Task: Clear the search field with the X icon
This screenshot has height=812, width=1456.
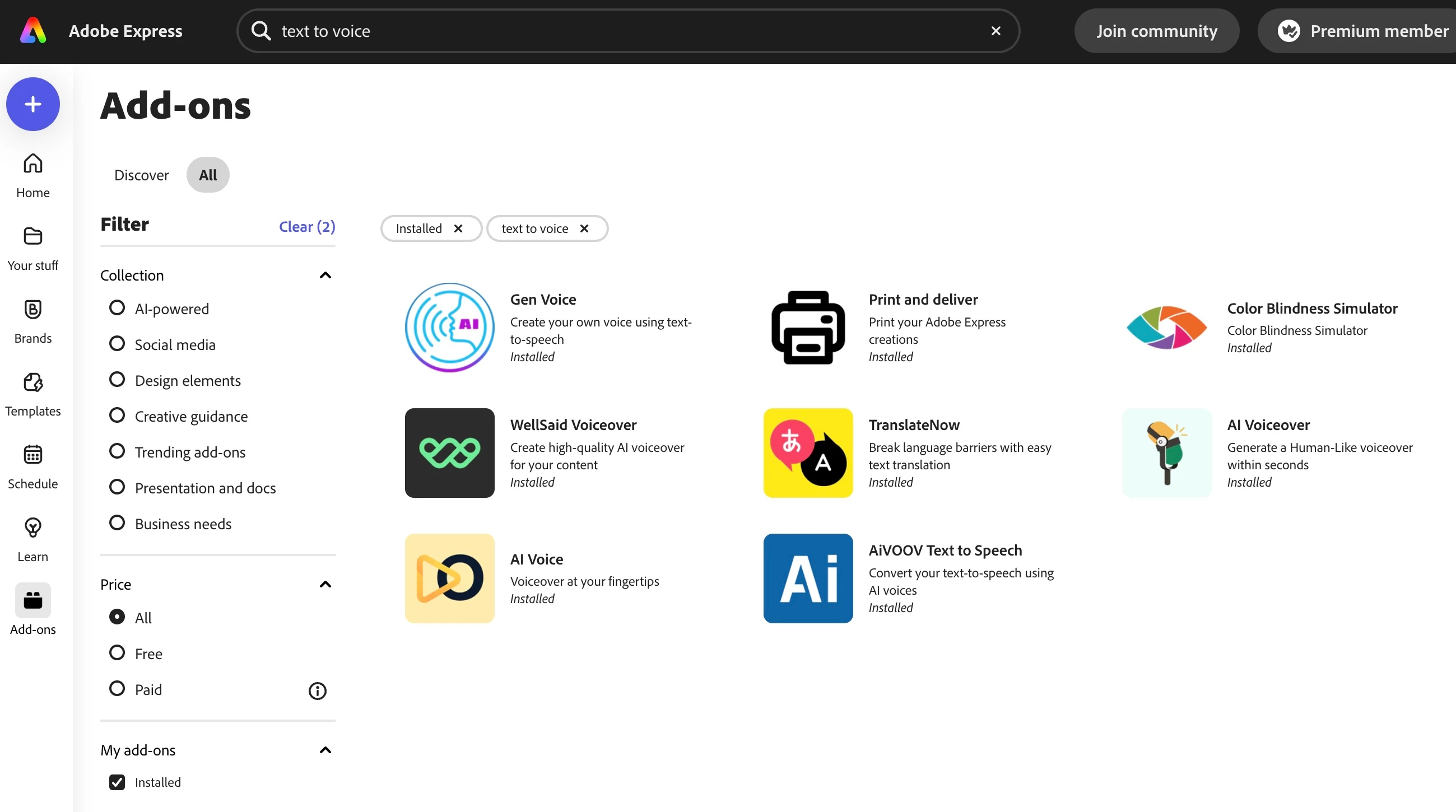Action: (996, 31)
